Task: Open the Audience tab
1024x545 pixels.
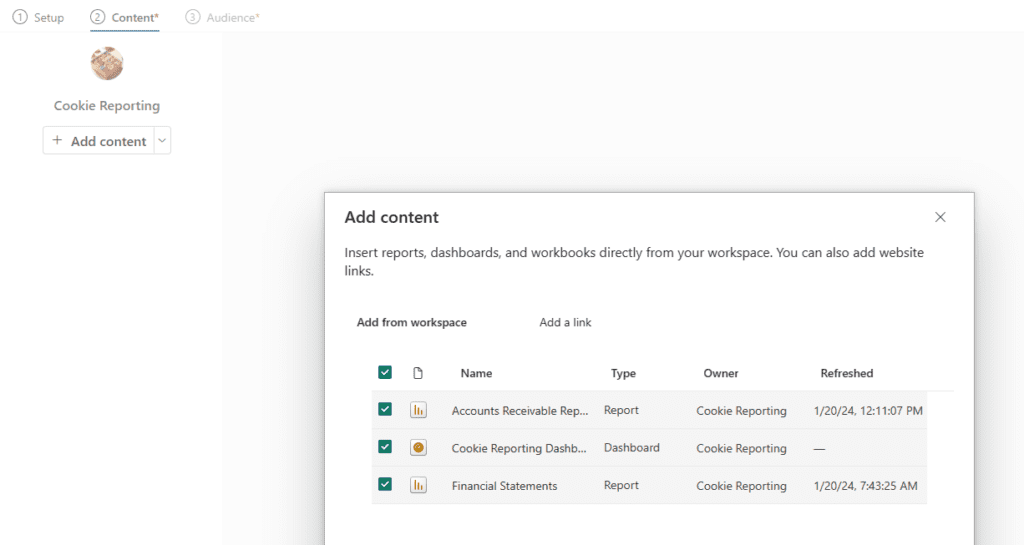Action: click(232, 18)
